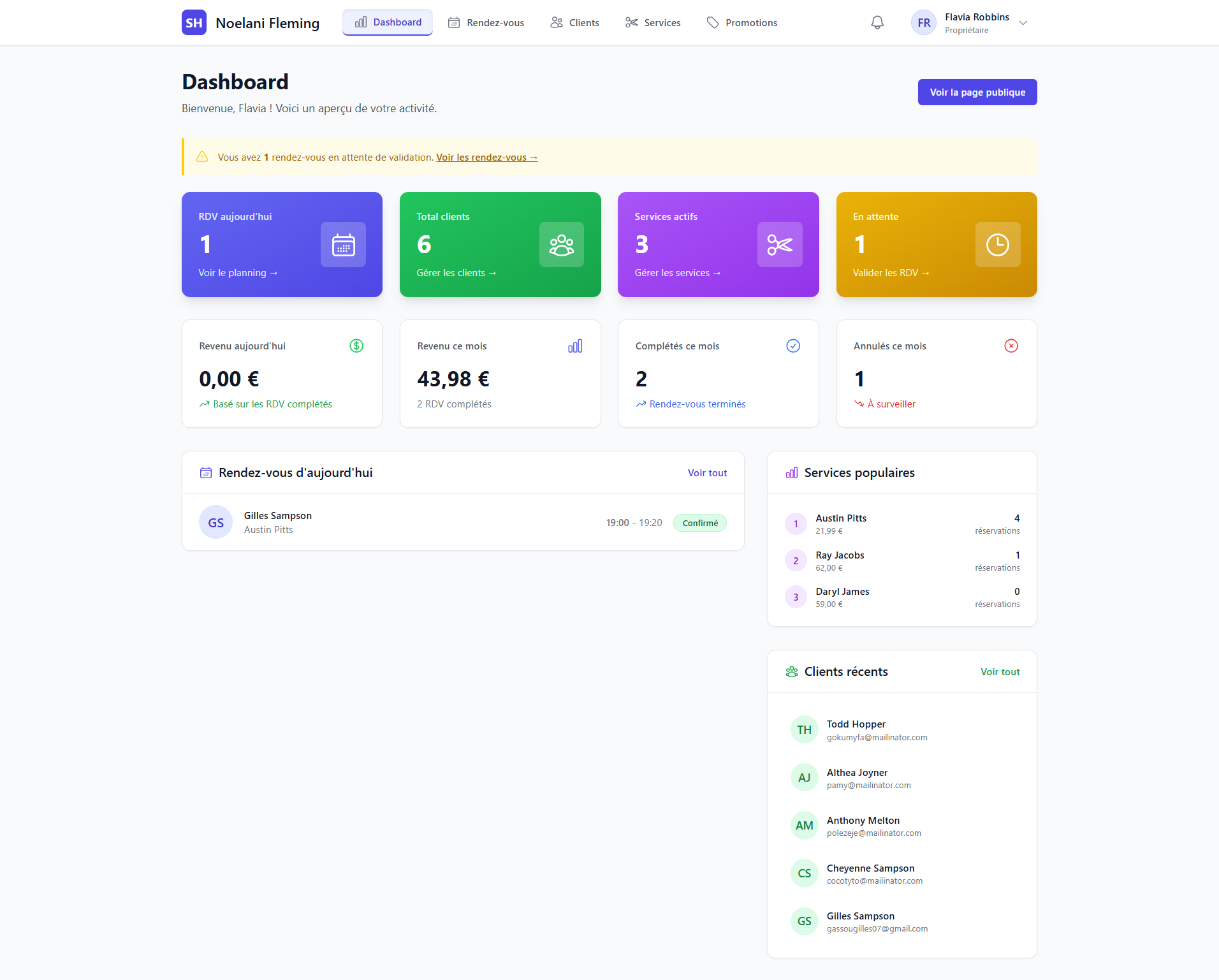
Task: Click the dollar icon in Revenu aujourd'hui
Action: 356,346
